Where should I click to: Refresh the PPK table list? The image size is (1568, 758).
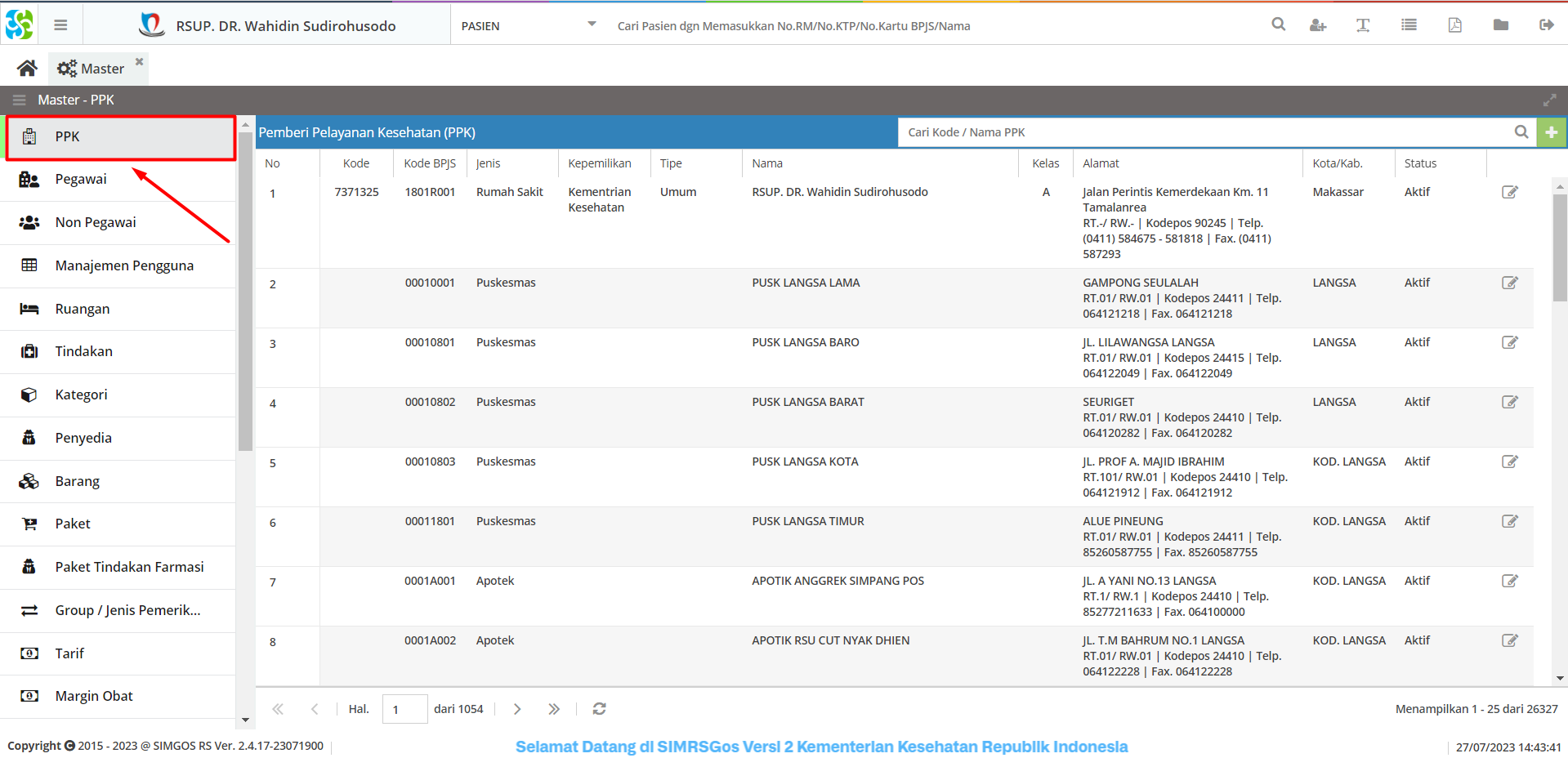click(x=599, y=709)
